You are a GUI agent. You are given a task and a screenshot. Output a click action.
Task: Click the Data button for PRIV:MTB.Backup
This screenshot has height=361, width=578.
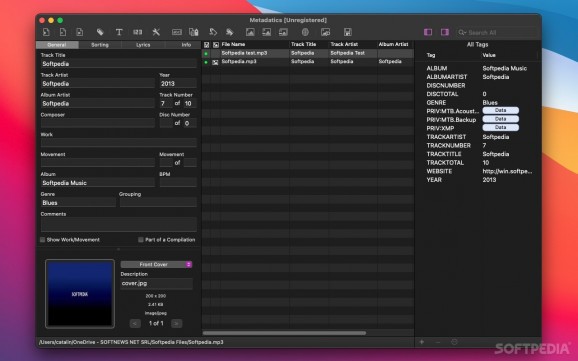[501, 119]
